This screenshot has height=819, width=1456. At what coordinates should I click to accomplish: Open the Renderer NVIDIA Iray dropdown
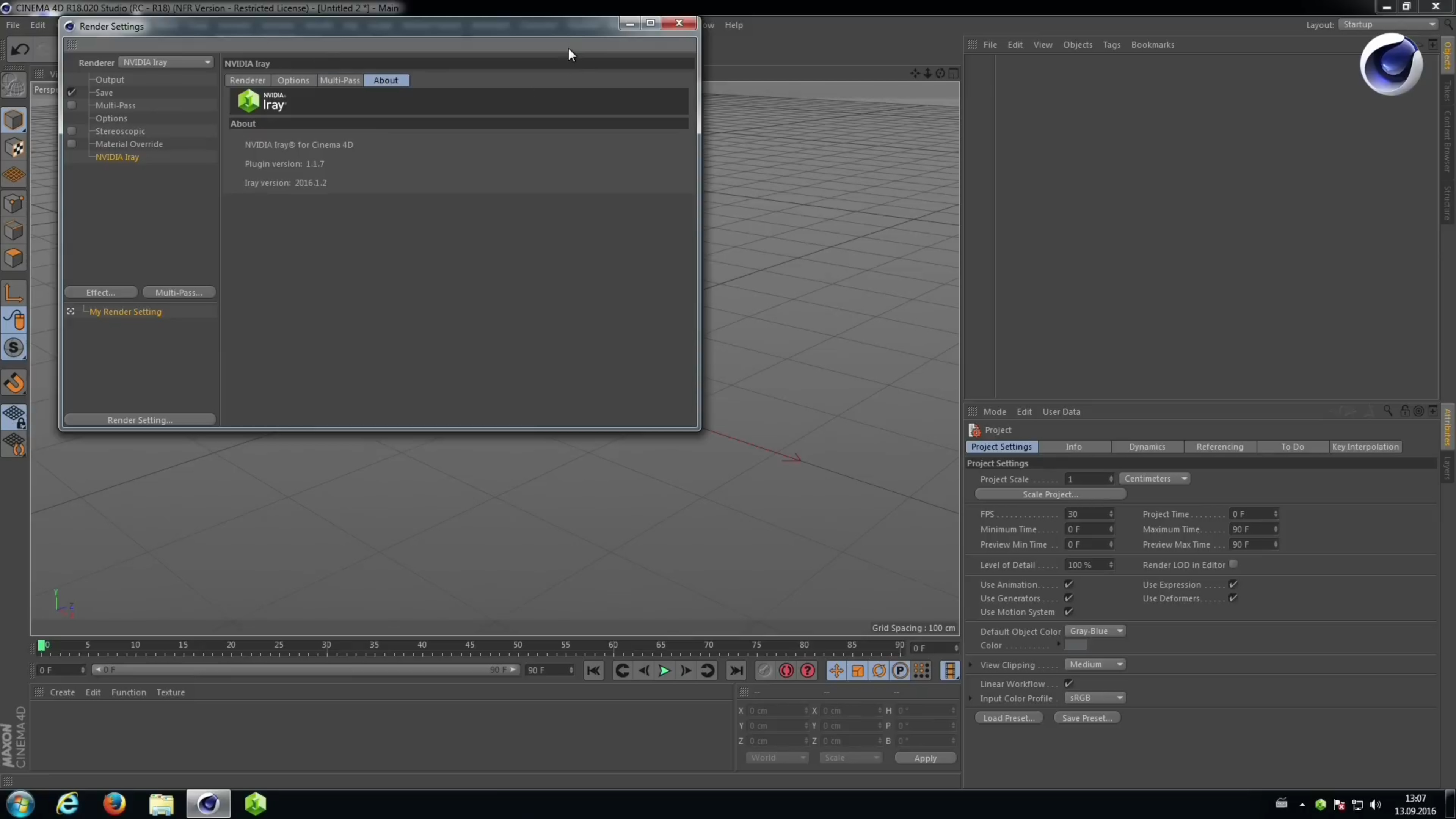[166, 62]
